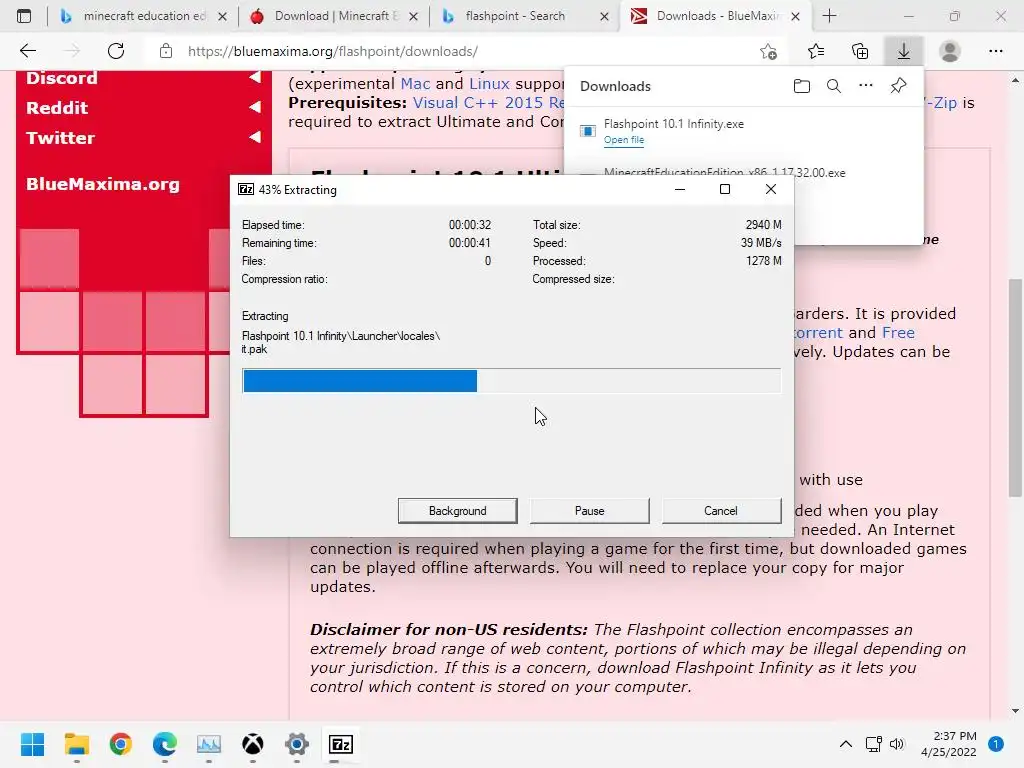Open the Free link in page text
This screenshot has width=1024, height=768.
point(898,332)
